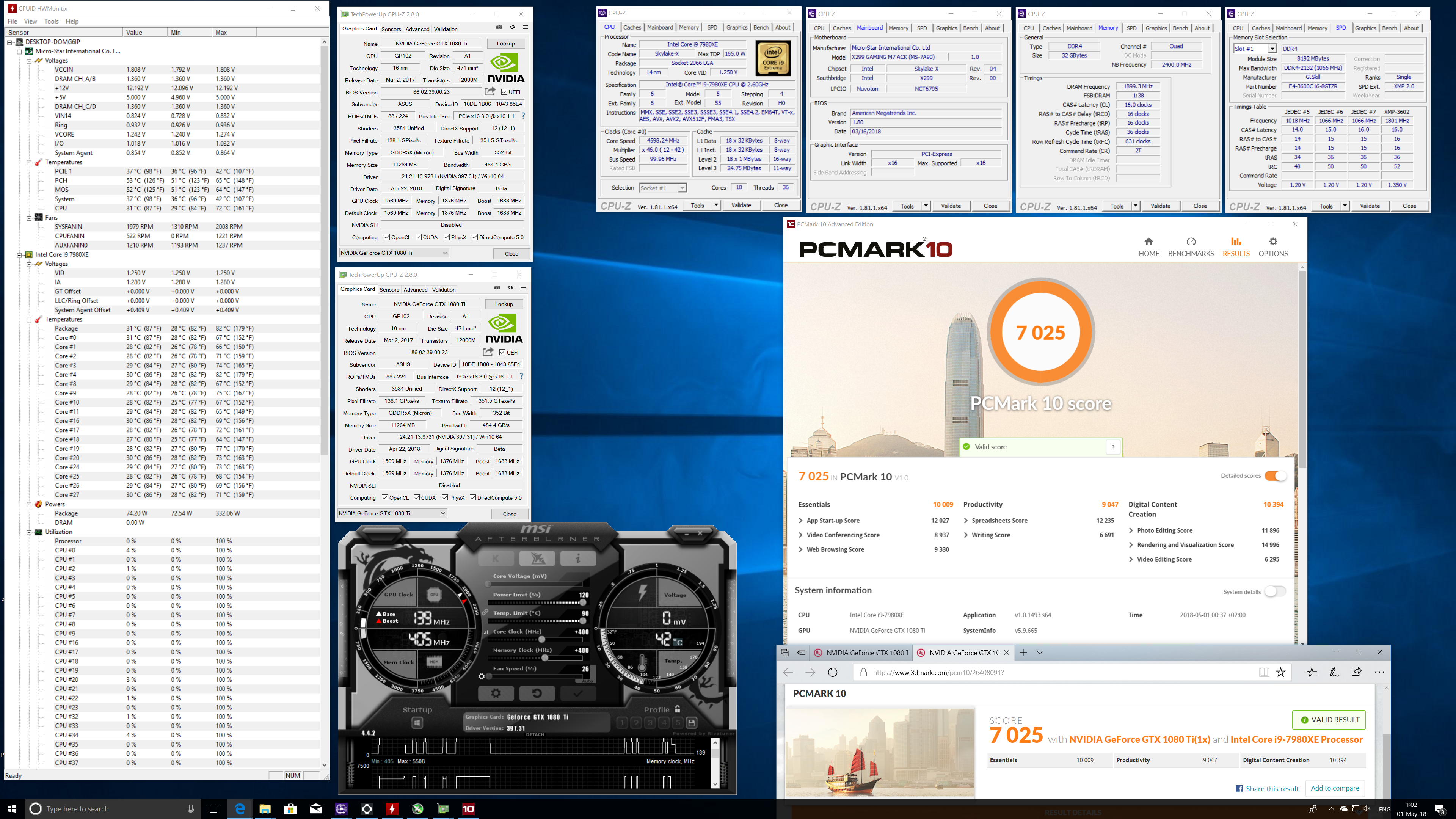
Task: Expand Photo Editing Score in PCMark
Action: pyautogui.click(x=1131, y=530)
